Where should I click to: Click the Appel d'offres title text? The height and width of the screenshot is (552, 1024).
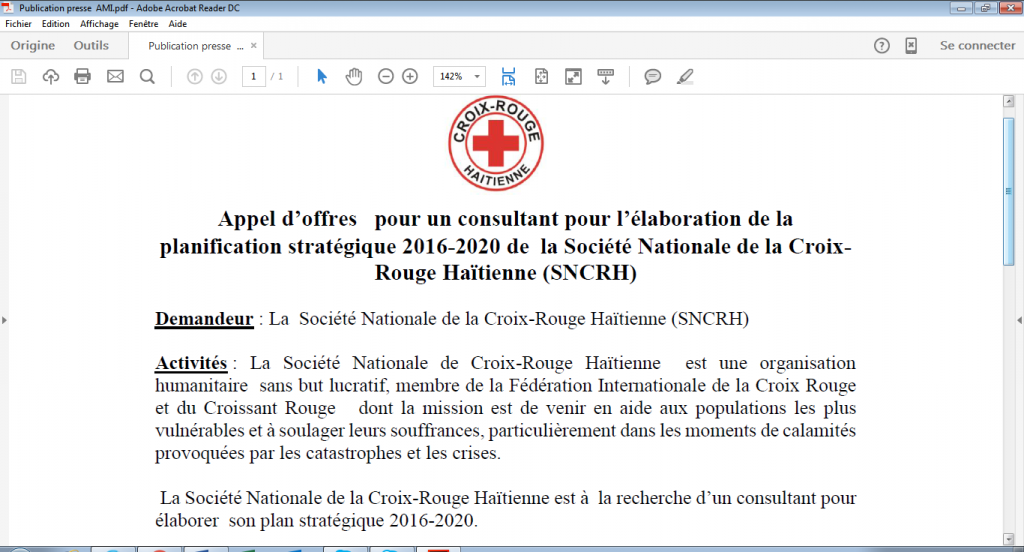tap(505, 246)
